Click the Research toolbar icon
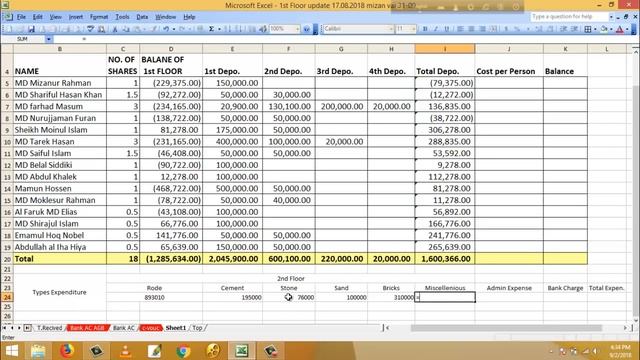Viewport: 640px width, 360px height. pyautogui.click(x=101, y=29)
